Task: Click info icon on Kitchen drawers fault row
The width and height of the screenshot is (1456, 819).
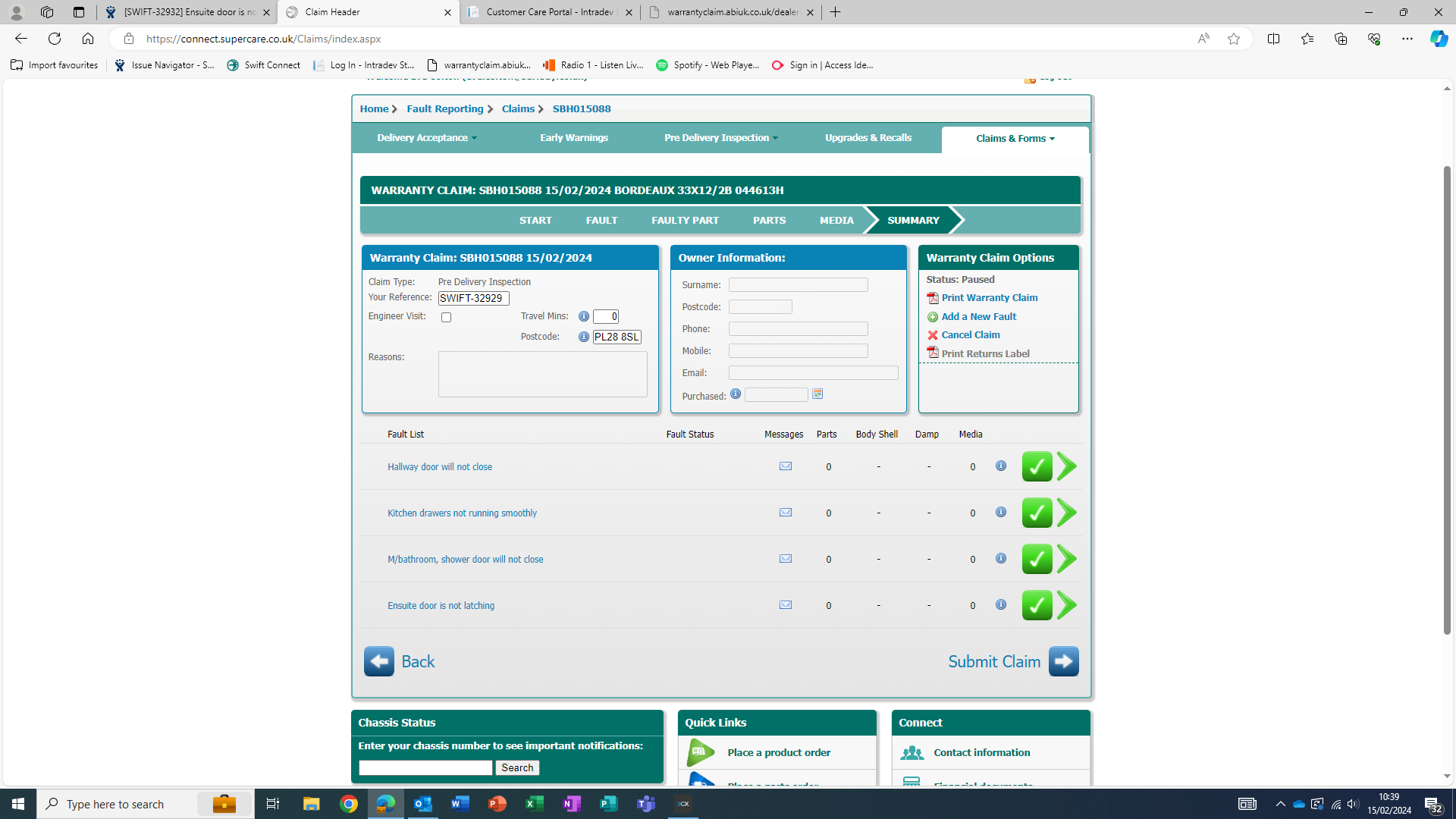Action: click(x=1001, y=513)
